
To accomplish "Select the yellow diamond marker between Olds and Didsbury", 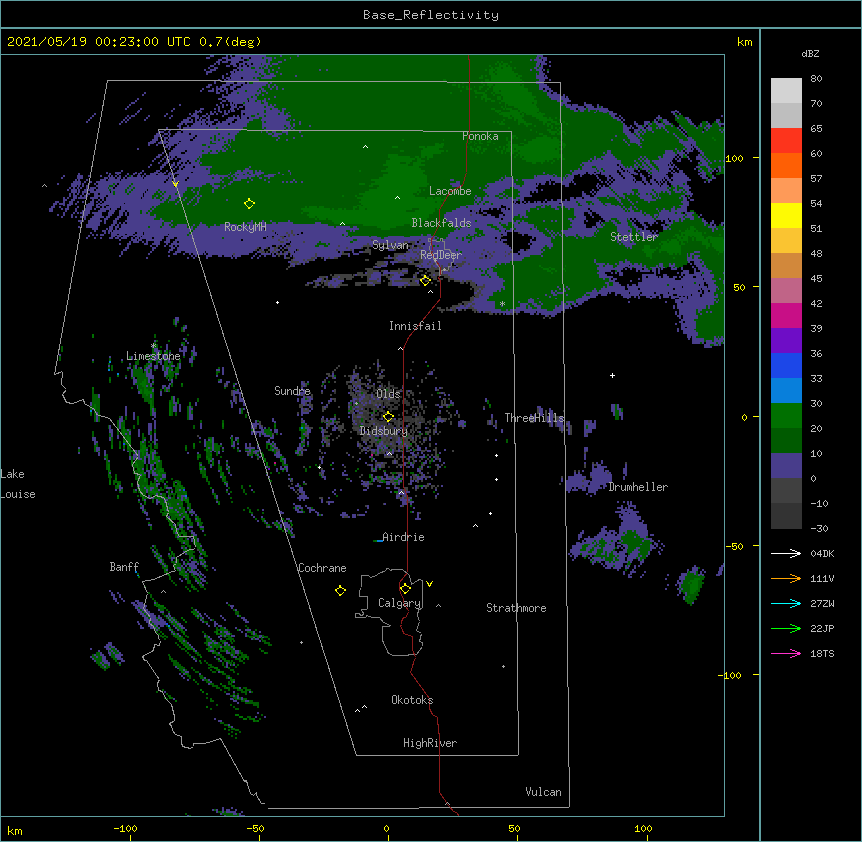I will [388, 417].
